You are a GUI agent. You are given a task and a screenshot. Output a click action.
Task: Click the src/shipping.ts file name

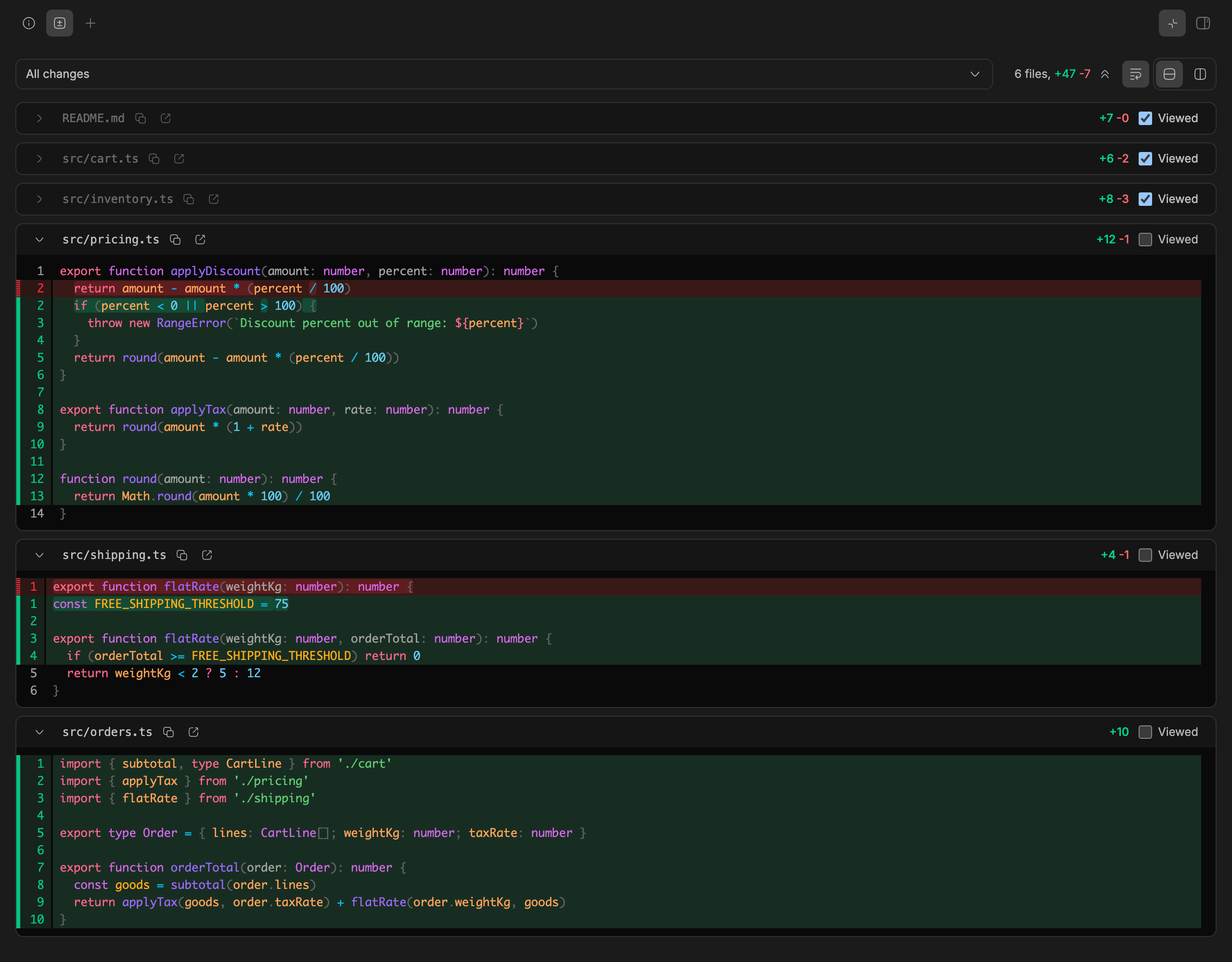114,556
